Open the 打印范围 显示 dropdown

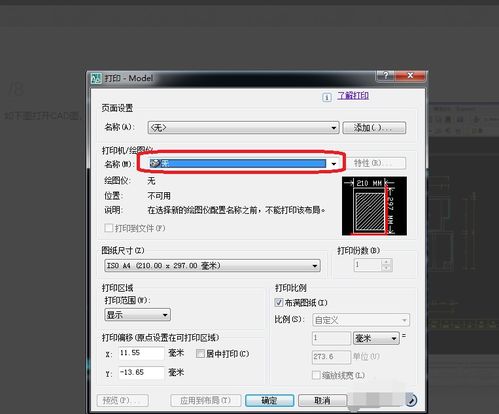point(138,315)
